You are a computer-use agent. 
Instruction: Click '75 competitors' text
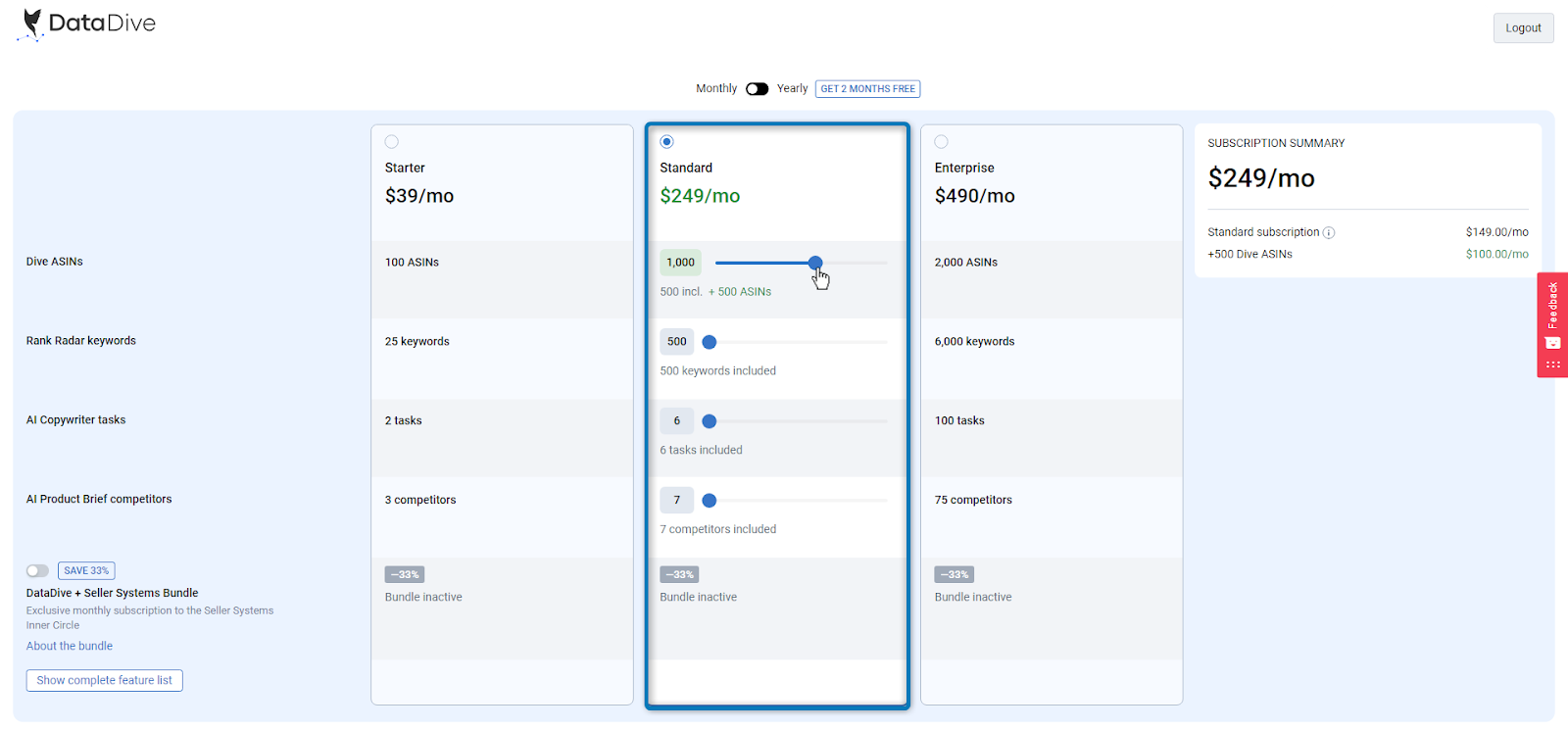click(973, 501)
